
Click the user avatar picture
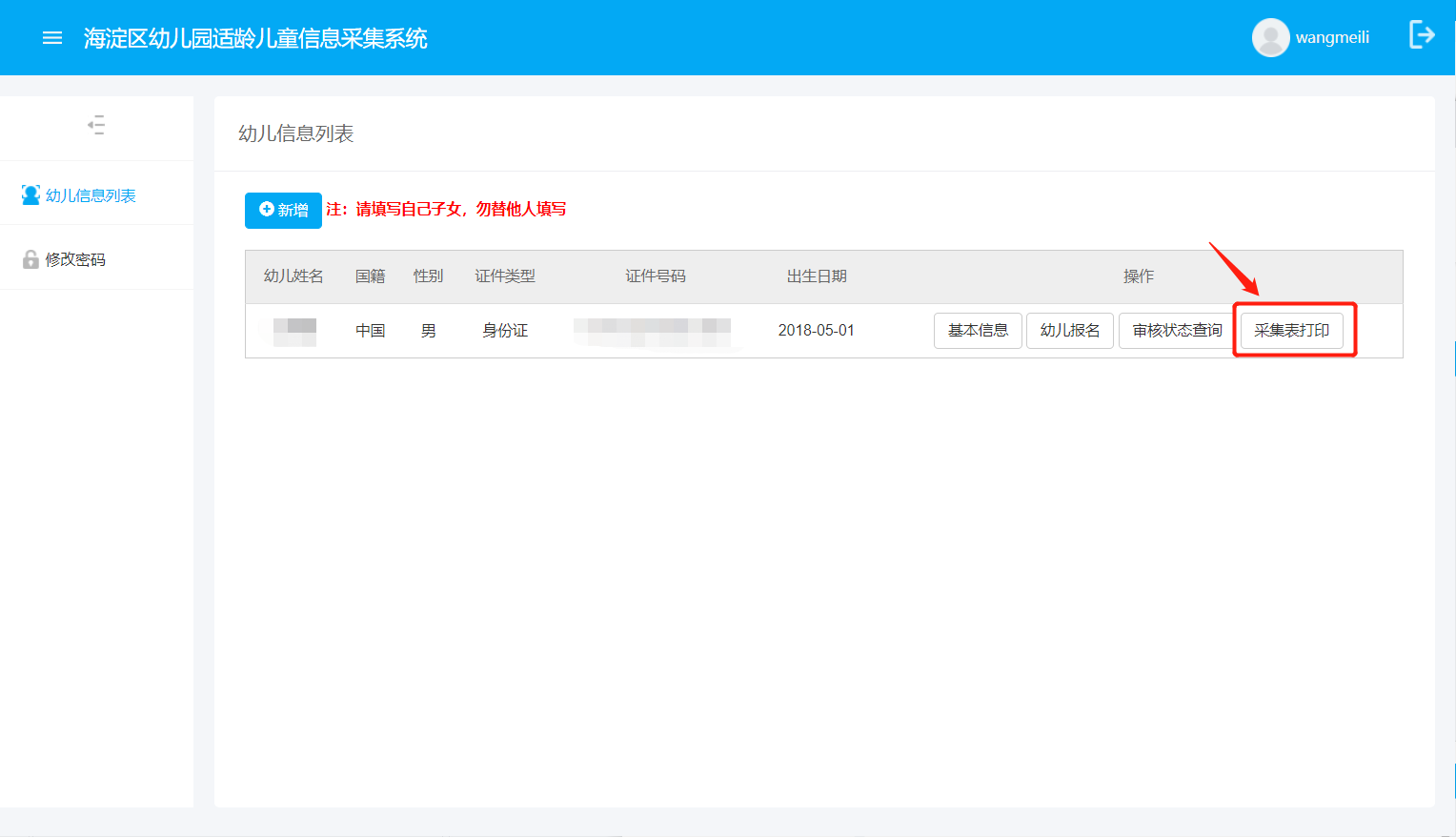click(1270, 38)
